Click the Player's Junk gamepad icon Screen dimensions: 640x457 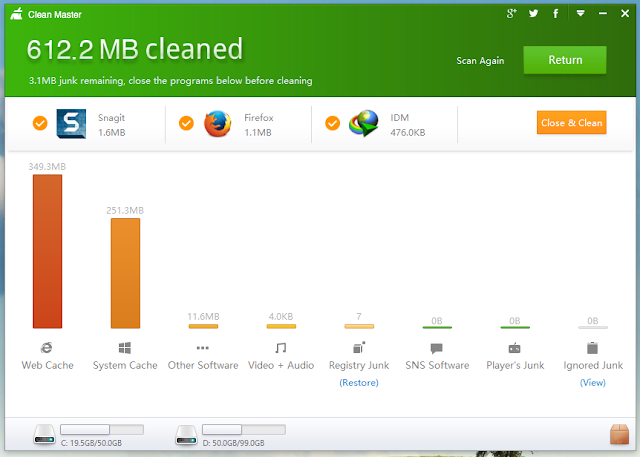pos(514,348)
